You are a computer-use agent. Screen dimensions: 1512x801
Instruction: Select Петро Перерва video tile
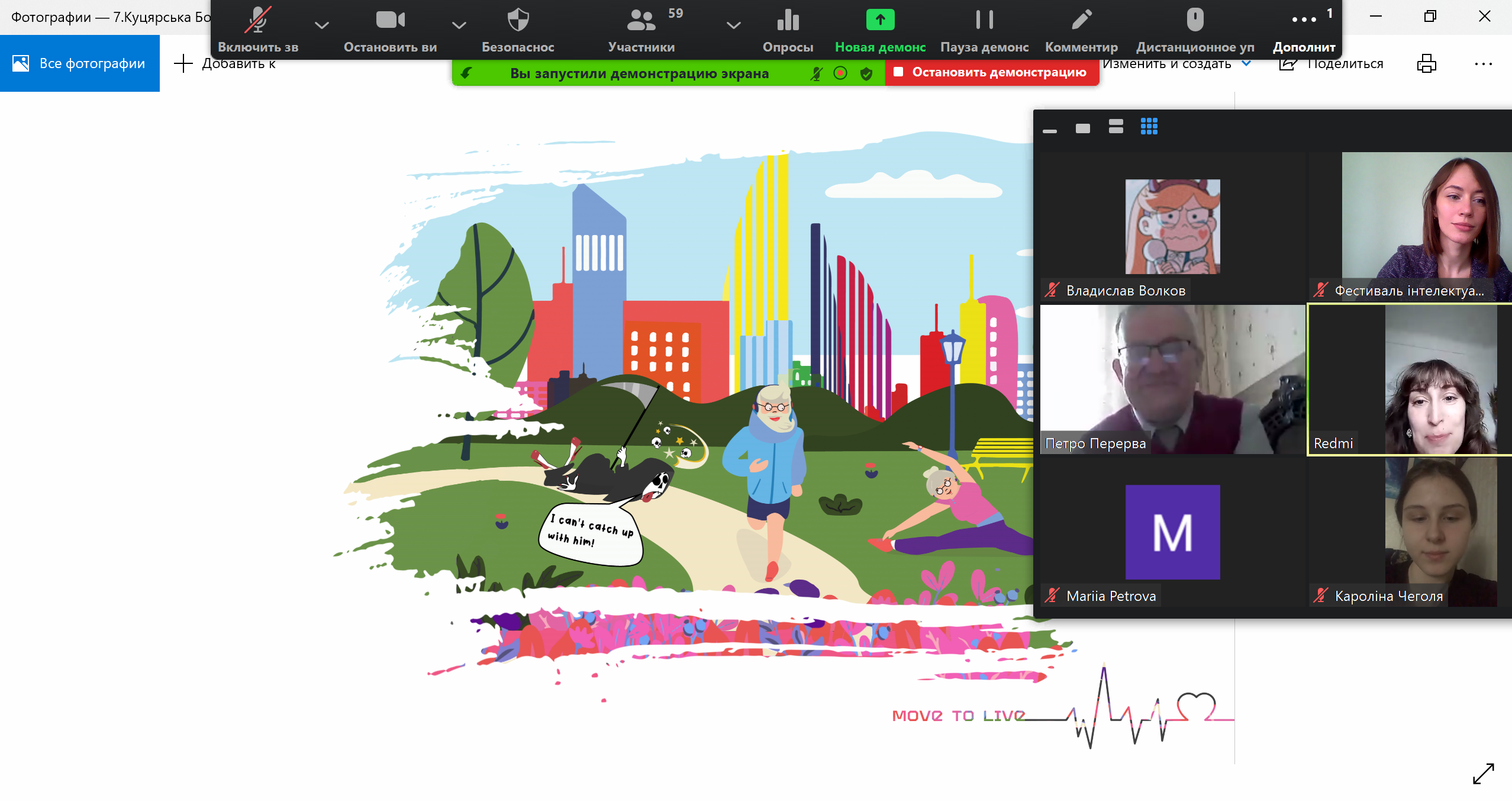tap(1172, 379)
